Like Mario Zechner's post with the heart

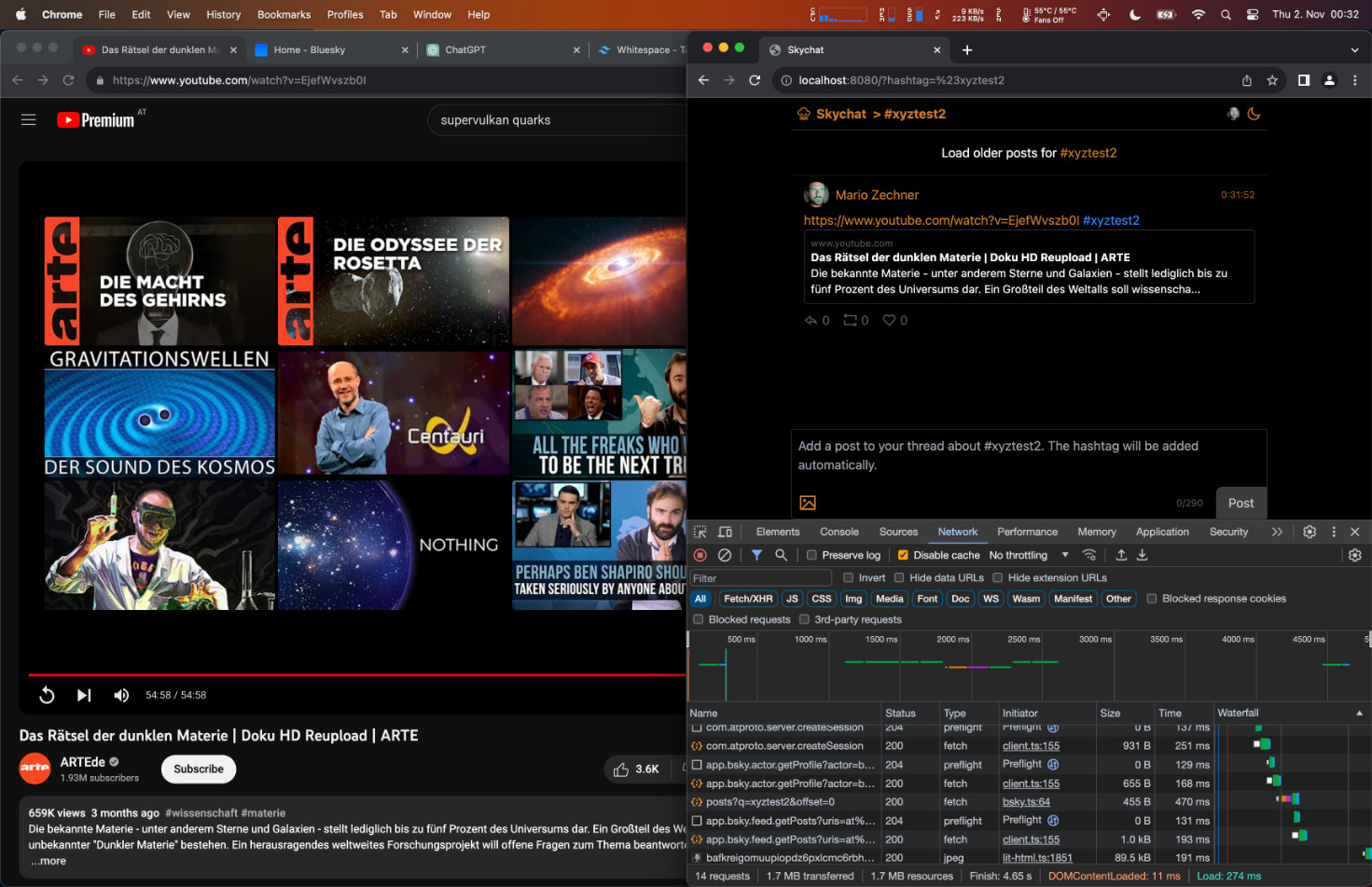889,320
